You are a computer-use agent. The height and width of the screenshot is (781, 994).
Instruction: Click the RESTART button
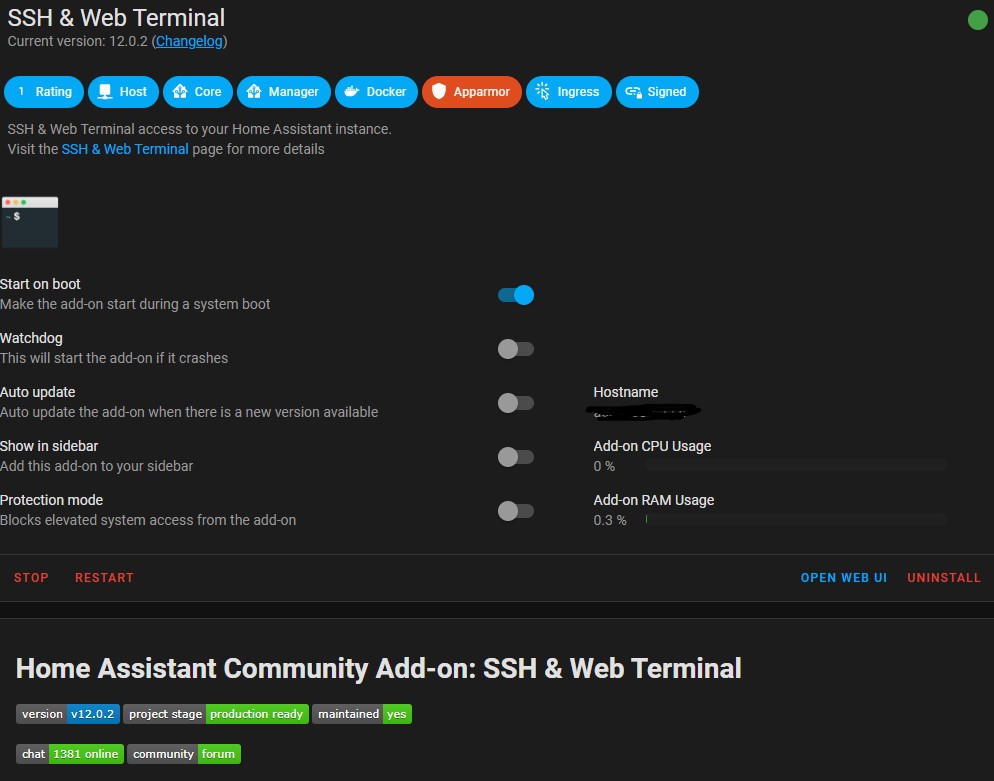click(104, 578)
